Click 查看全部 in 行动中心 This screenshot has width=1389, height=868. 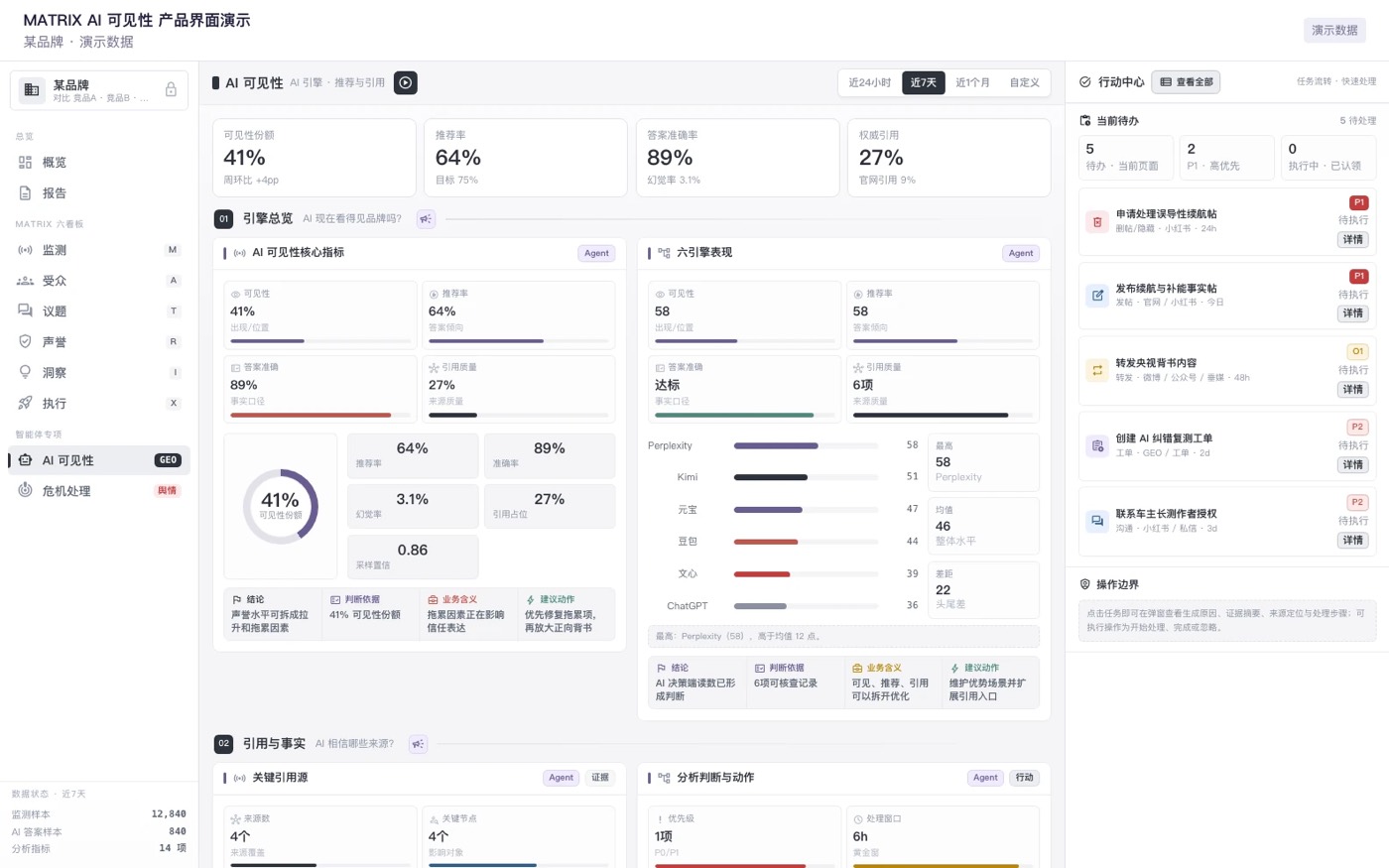1186,82
